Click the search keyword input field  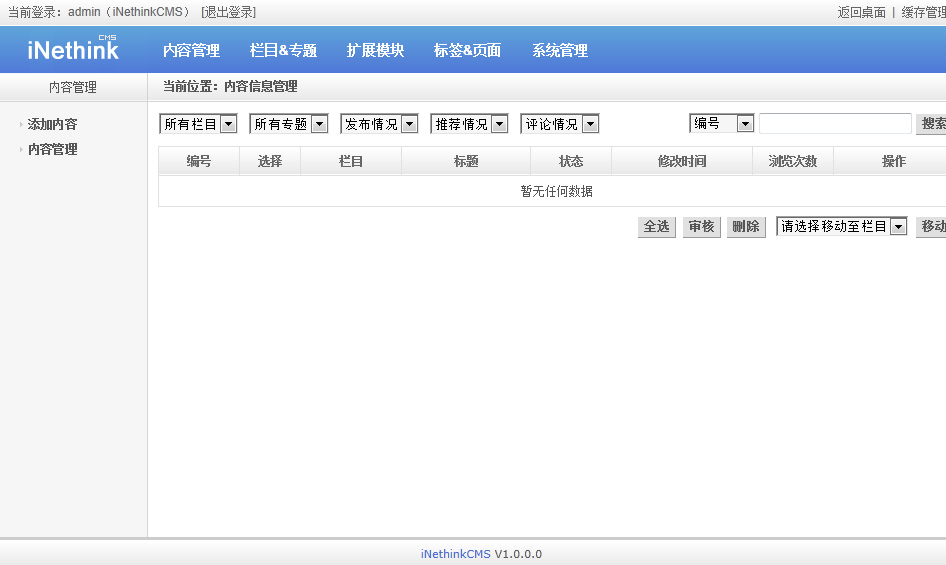click(835, 124)
